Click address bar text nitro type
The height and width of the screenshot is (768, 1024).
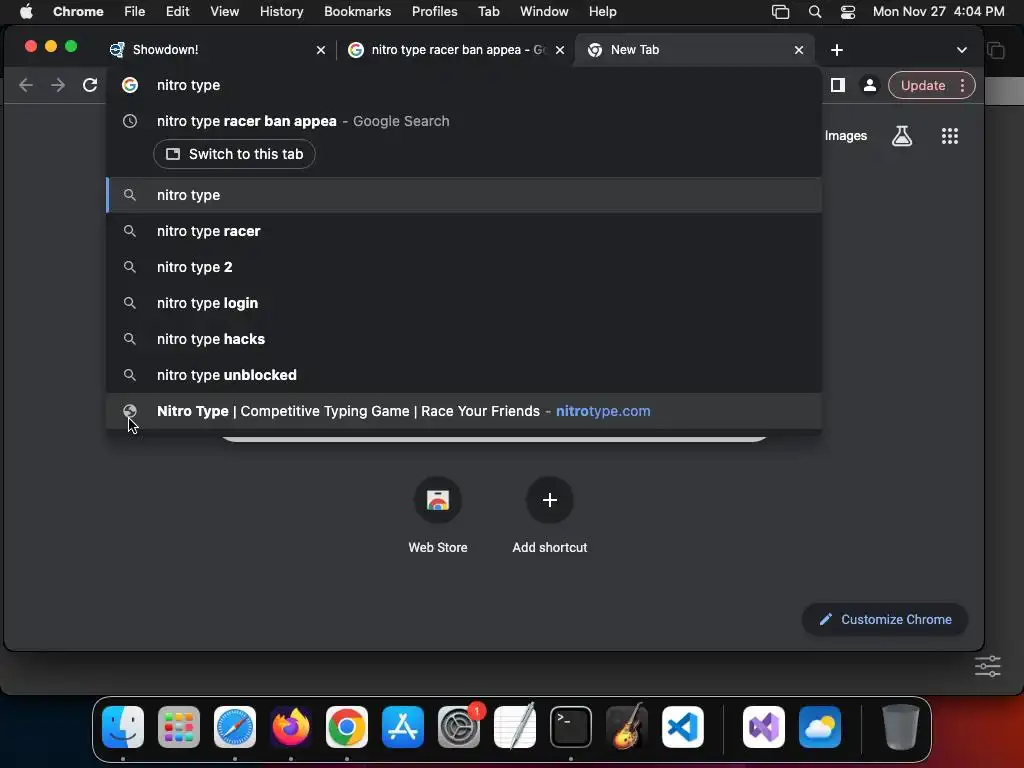(188, 85)
